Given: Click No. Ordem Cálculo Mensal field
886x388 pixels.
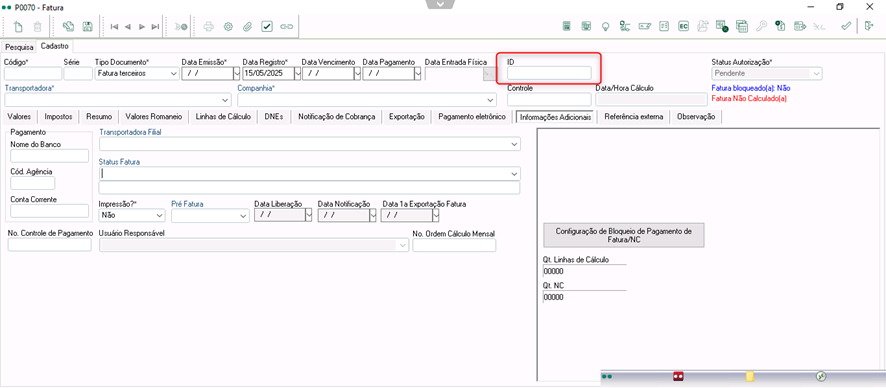Looking at the screenshot, I should 454,245.
